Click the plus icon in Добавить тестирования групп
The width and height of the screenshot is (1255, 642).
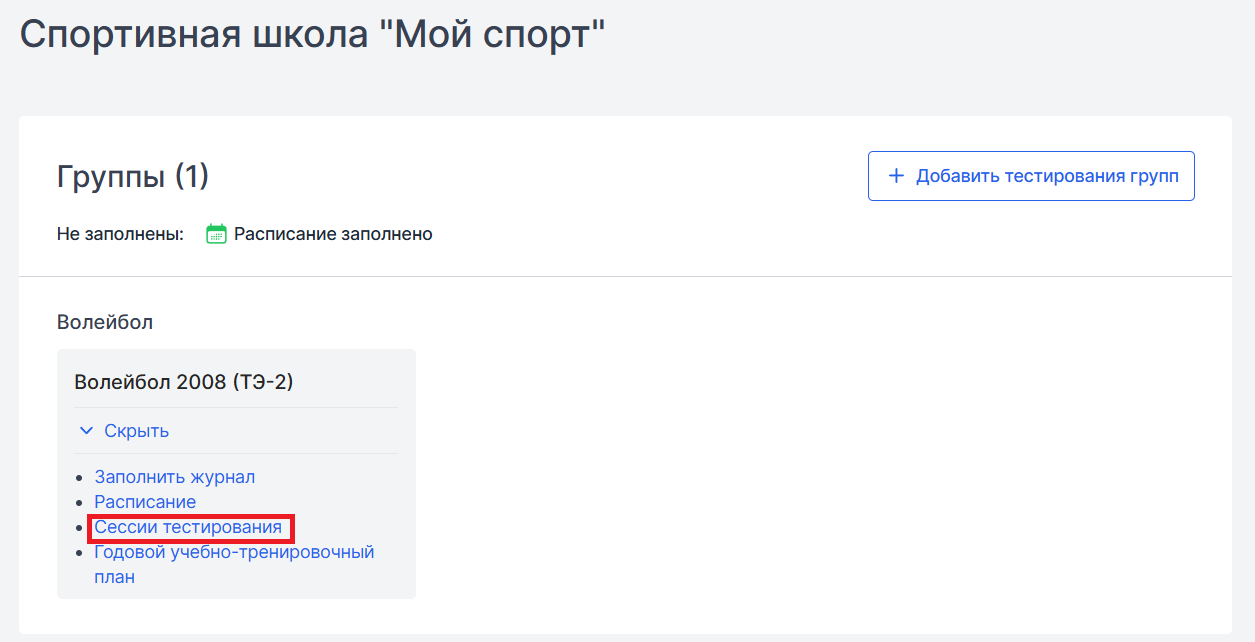pyautogui.click(x=896, y=176)
